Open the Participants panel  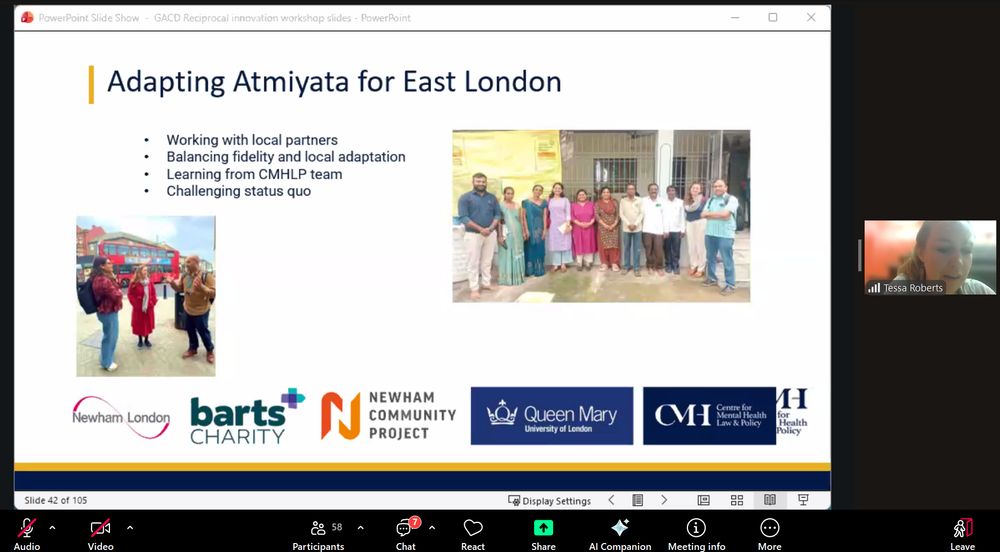(318, 534)
